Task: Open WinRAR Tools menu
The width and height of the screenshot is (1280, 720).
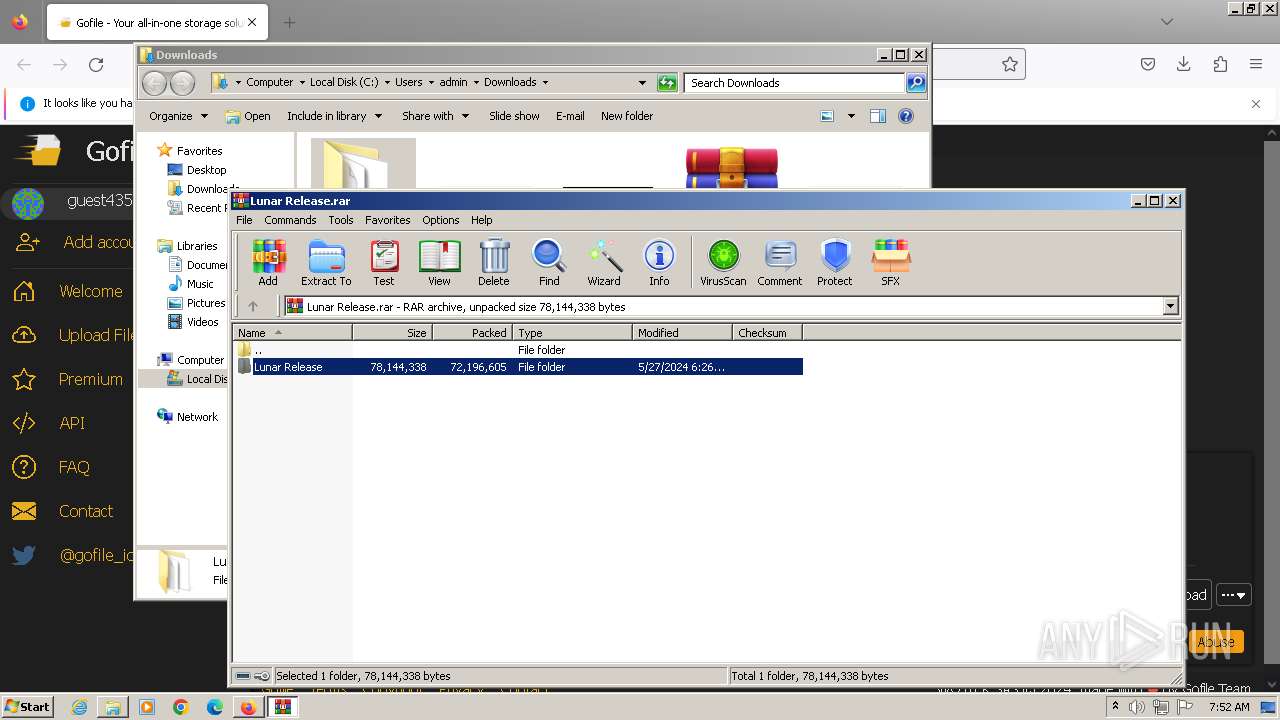Action: (x=341, y=220)
